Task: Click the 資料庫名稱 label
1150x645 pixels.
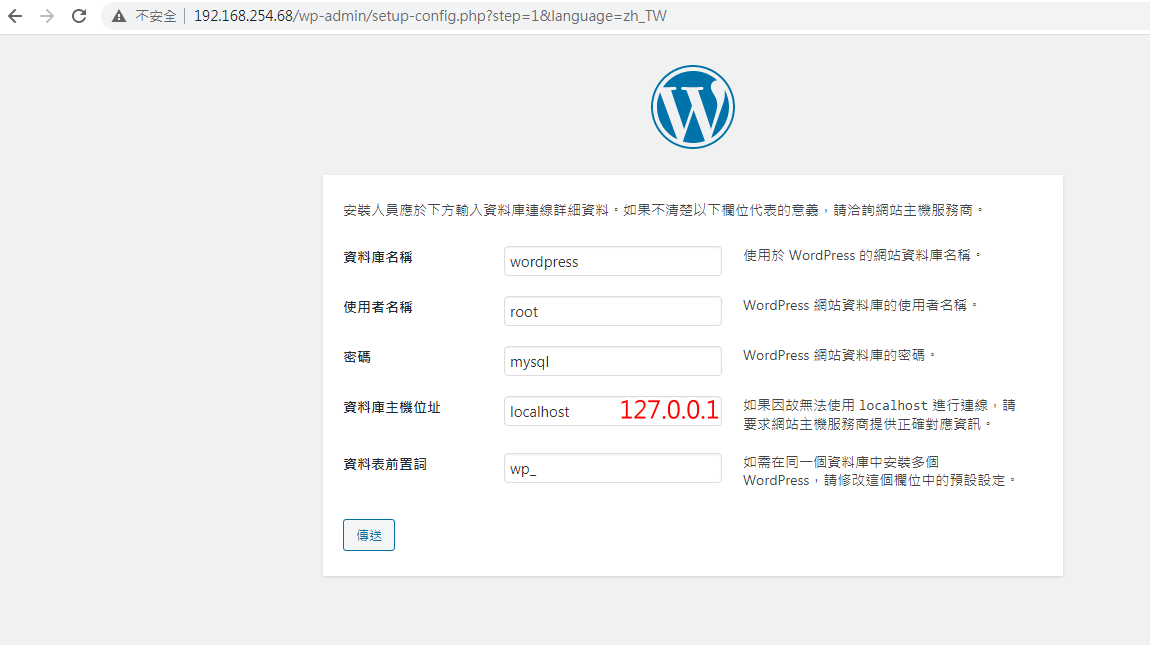Action: click(x=377, y=257)
